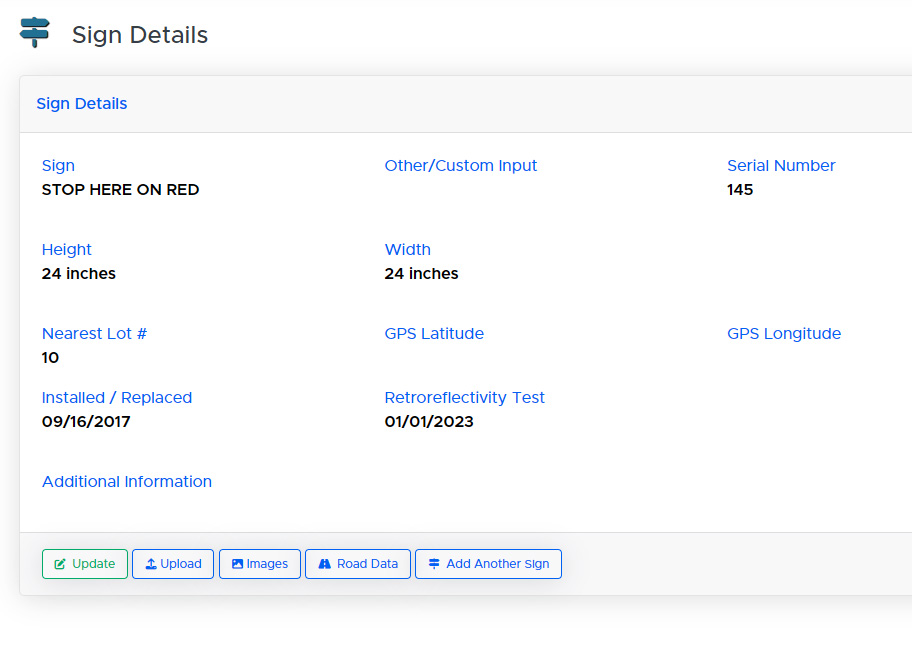Viewport: 912px width, 655px height.
Task: Click the STOP HERE ON RED sign name
Action: pos(120,190)
